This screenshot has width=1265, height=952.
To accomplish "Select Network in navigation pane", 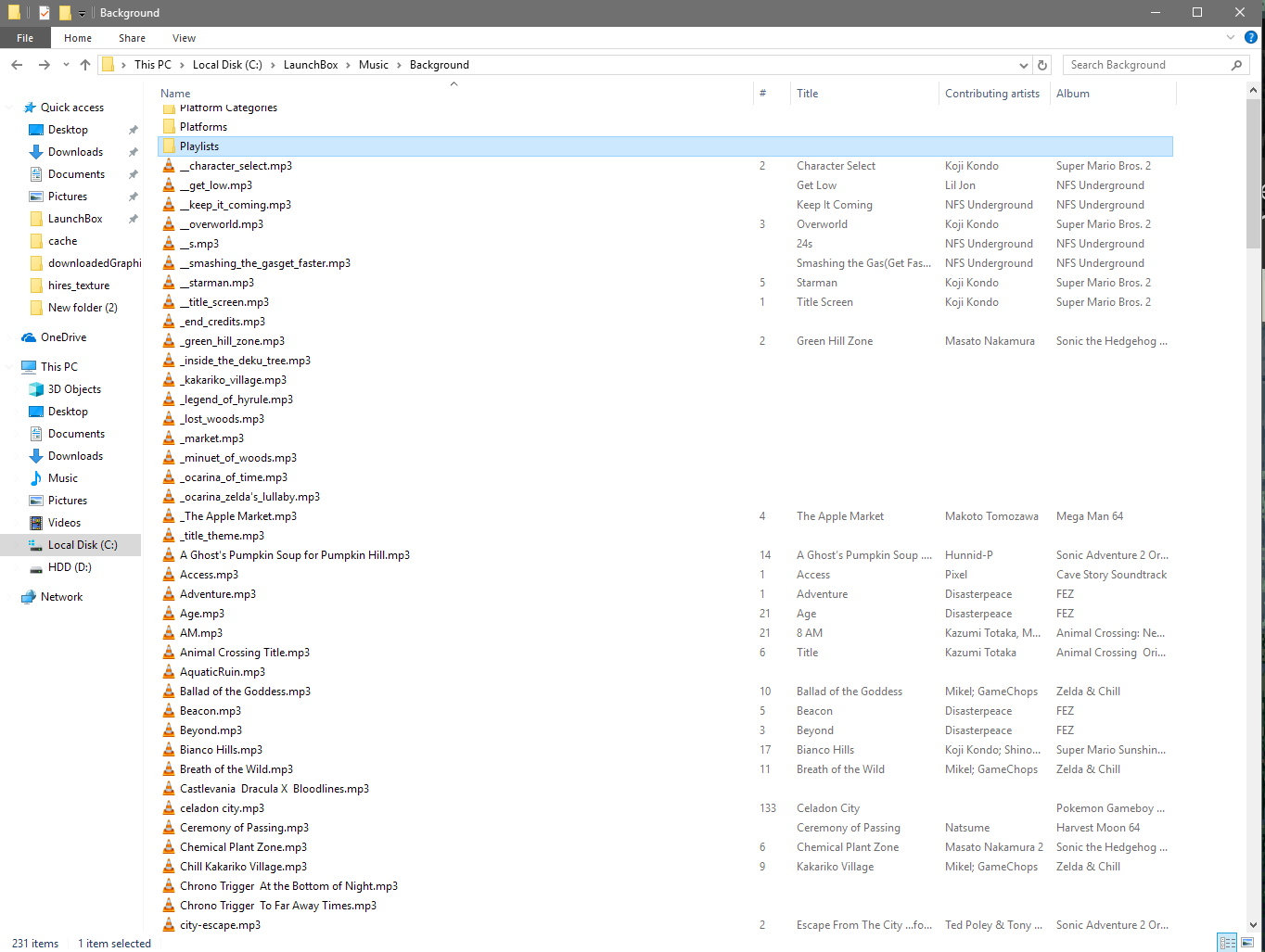I will tap(61, 597).
